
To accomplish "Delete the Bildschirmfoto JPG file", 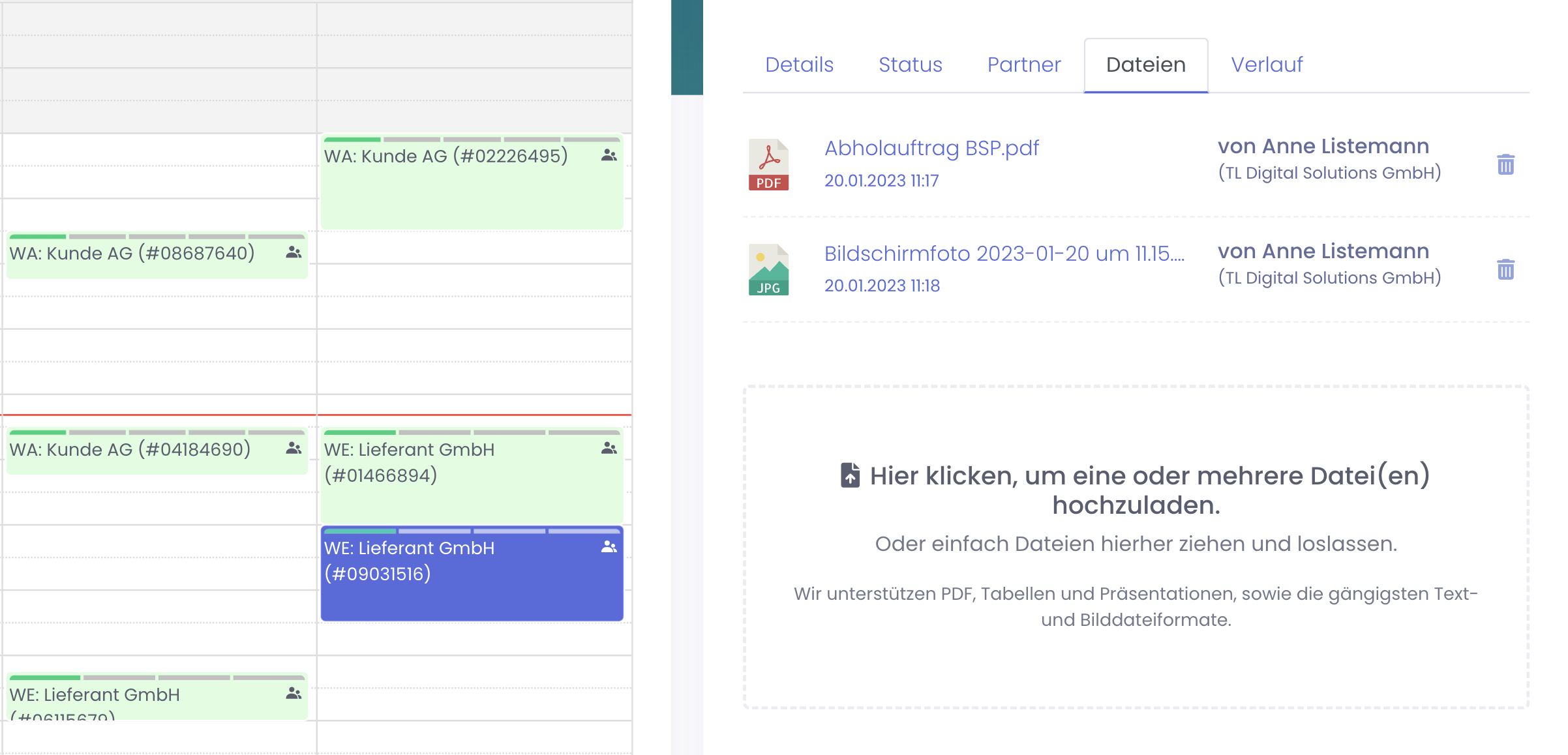I will coord(1505,269).
